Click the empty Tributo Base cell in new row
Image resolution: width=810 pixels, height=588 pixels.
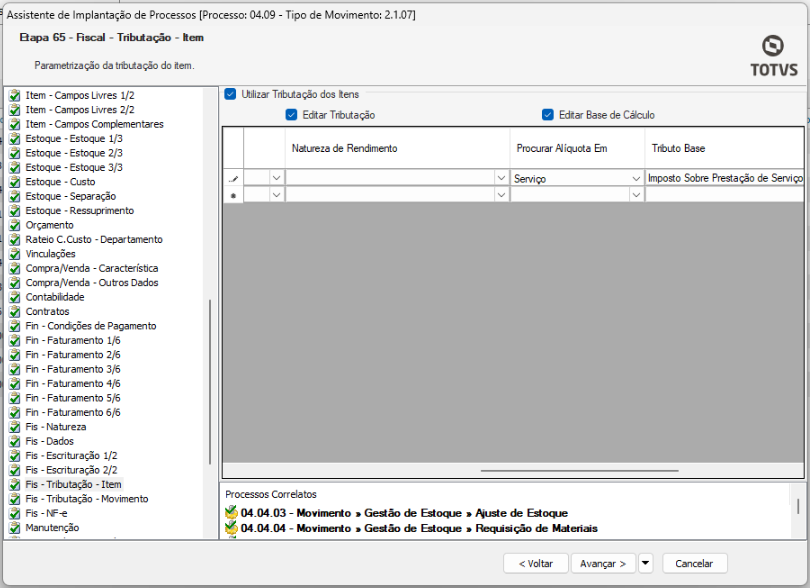[x=724, y=195]
